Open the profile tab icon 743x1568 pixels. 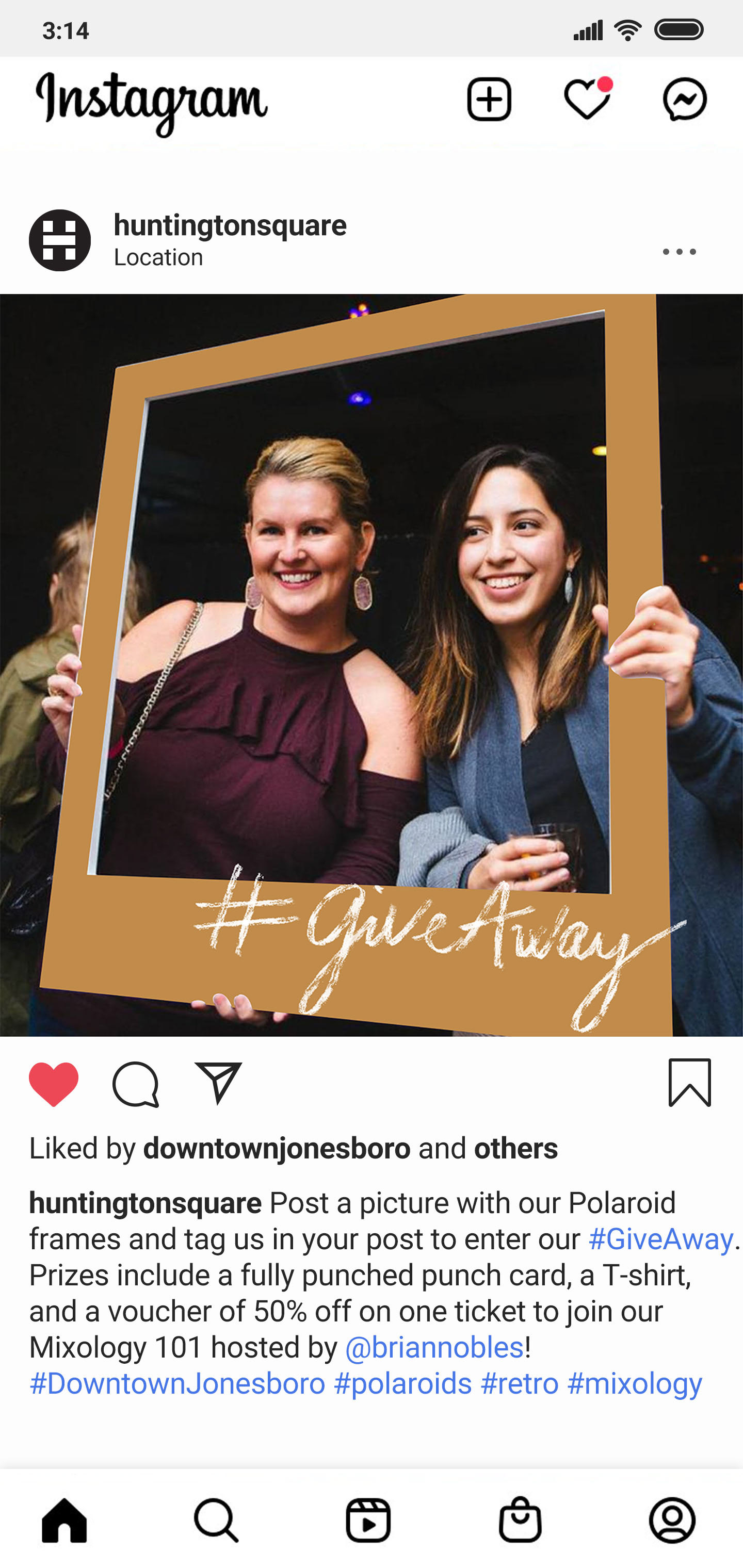click(672, 1520)
